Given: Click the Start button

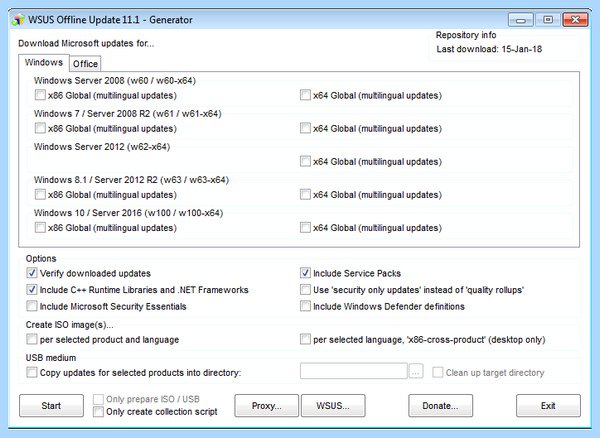Looking at the screenshot, I should coord(51,405).
